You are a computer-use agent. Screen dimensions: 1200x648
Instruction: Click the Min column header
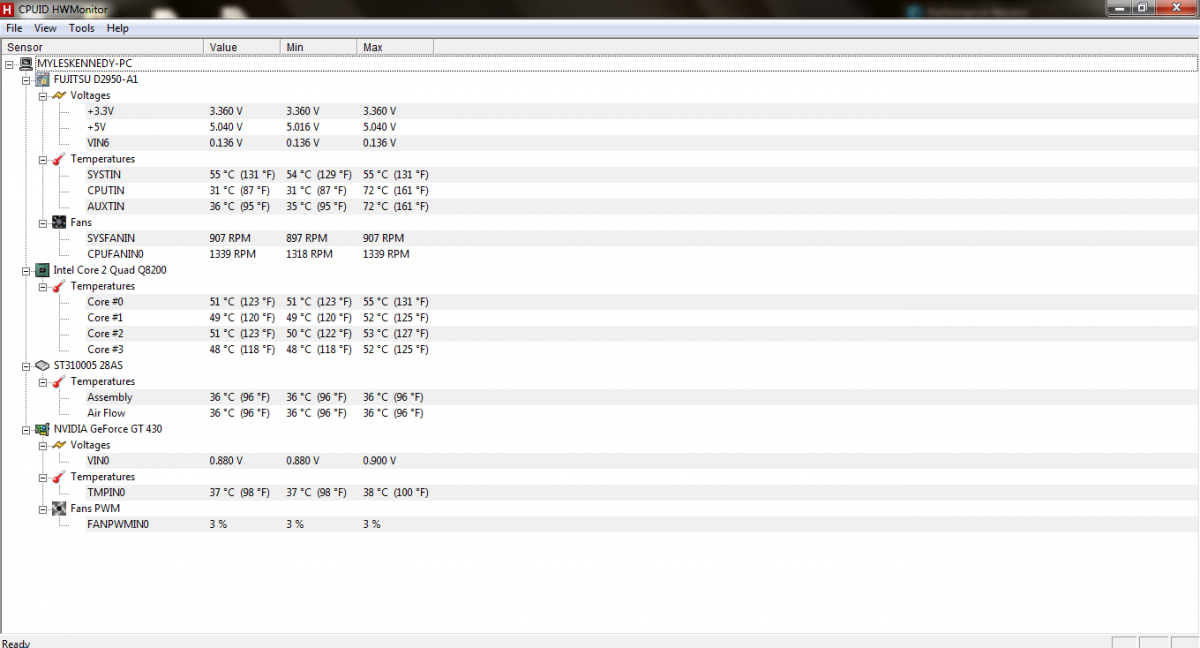[x=318, y=47]
